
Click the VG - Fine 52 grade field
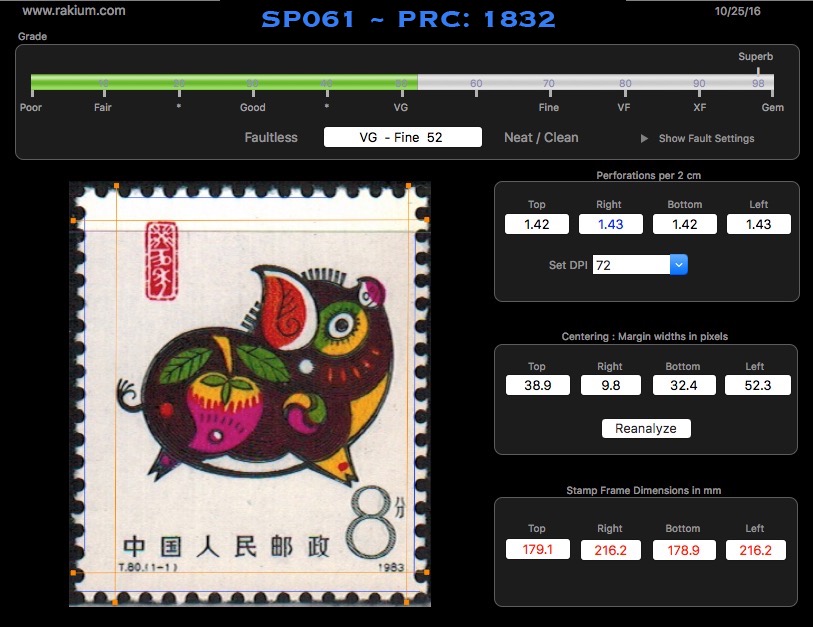click(402, 137)
